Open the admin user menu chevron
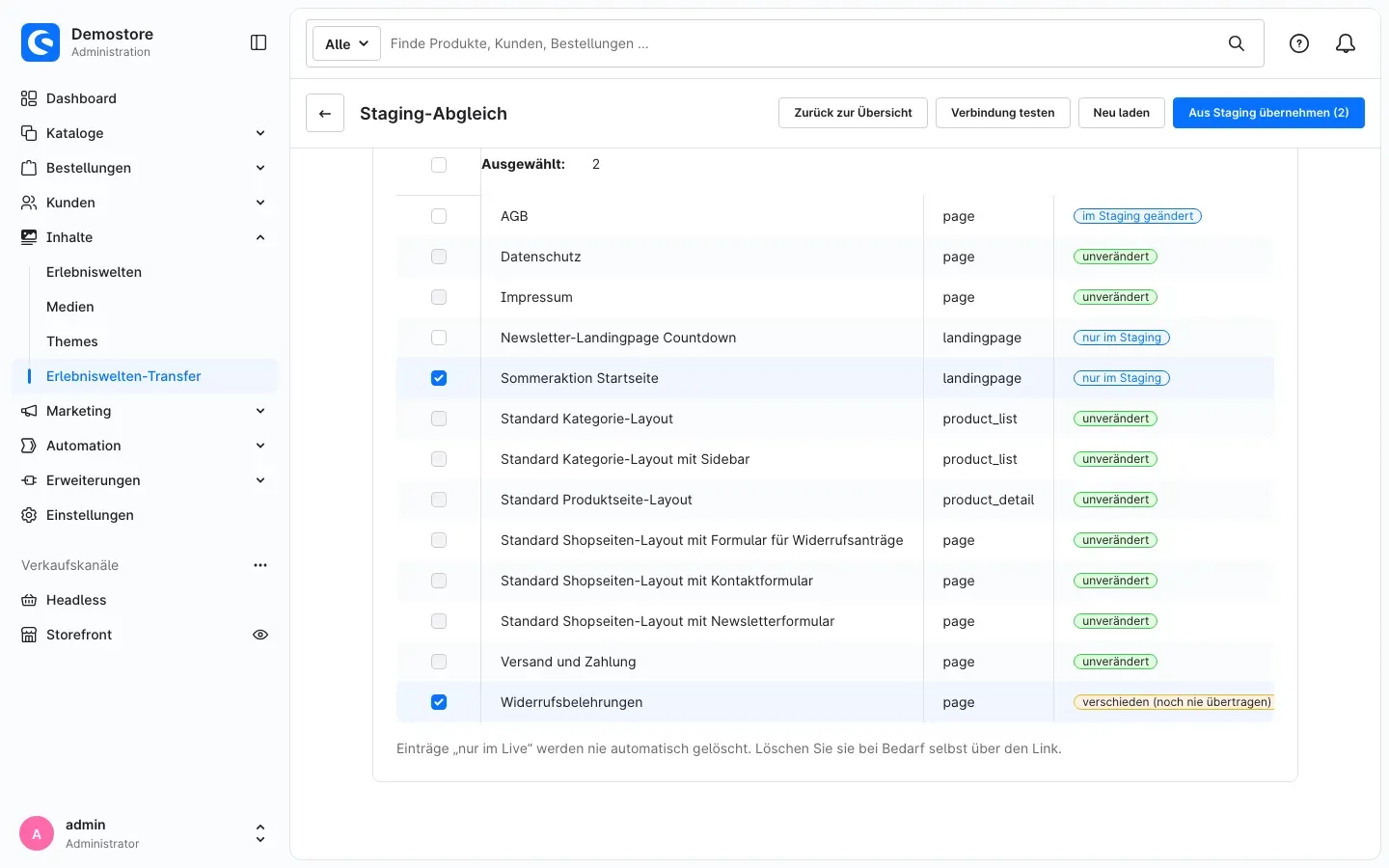 (x=259, y=833)
